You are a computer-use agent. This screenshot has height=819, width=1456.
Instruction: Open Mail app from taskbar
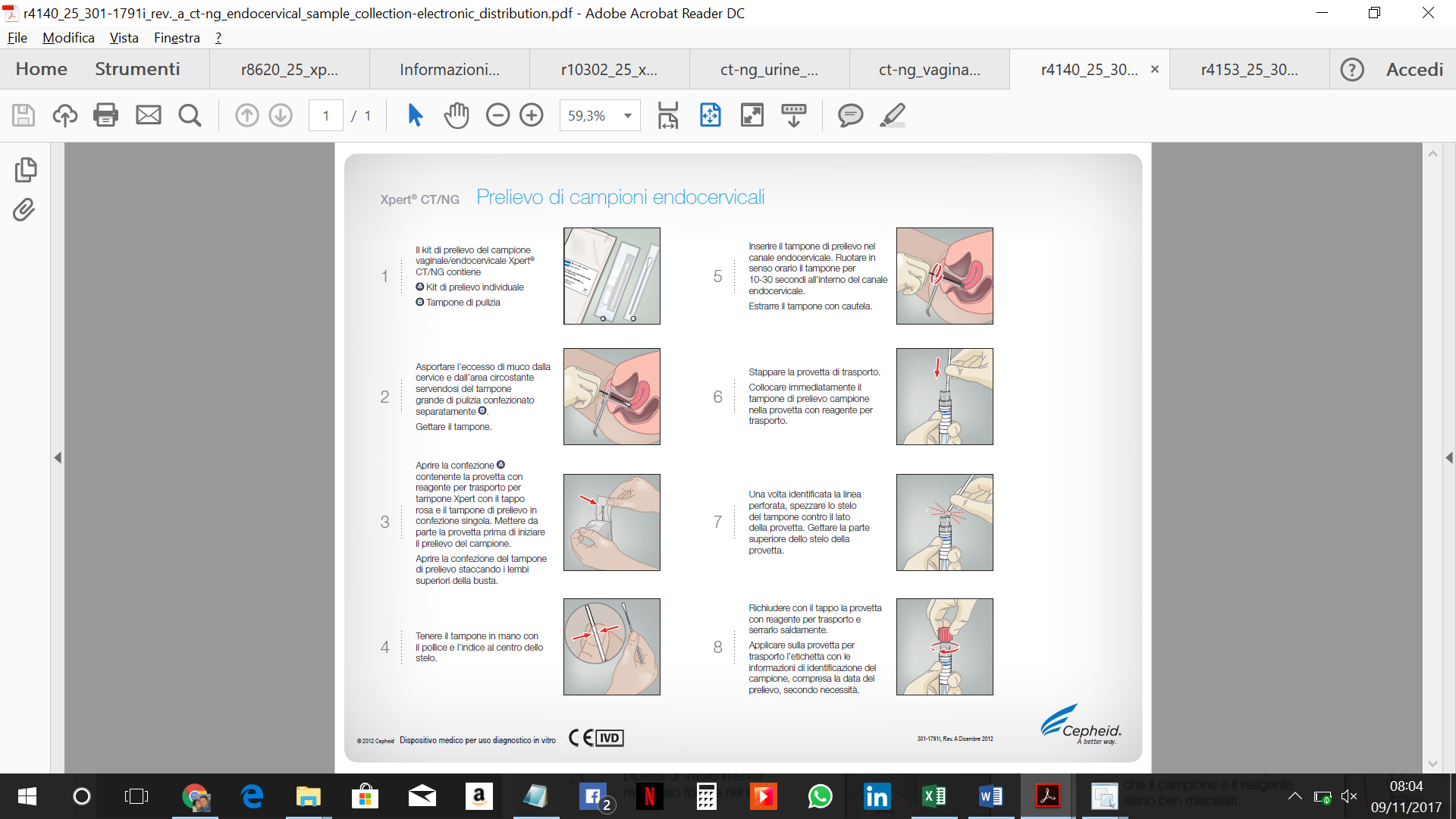tap(422, 796)
